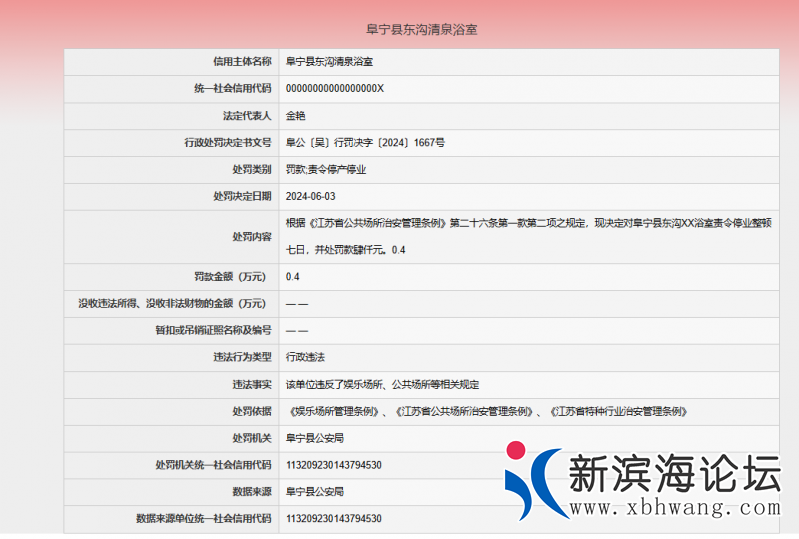Viewport: 799px width, 539px height.
Task: Click the fine amount value 0.4 in 罚款金额 row
Action: (x=293, y=277)
